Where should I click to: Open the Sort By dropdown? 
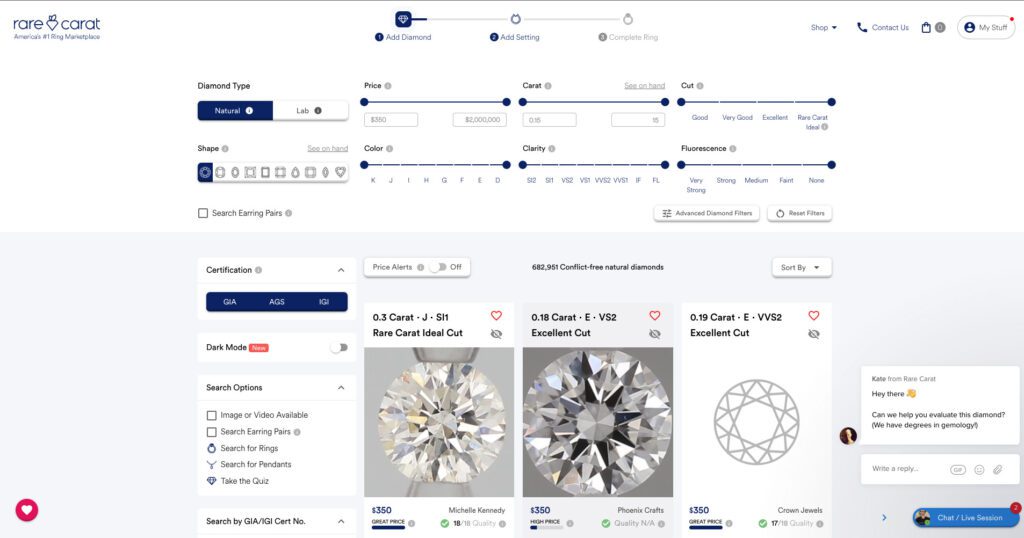point(801,267)
